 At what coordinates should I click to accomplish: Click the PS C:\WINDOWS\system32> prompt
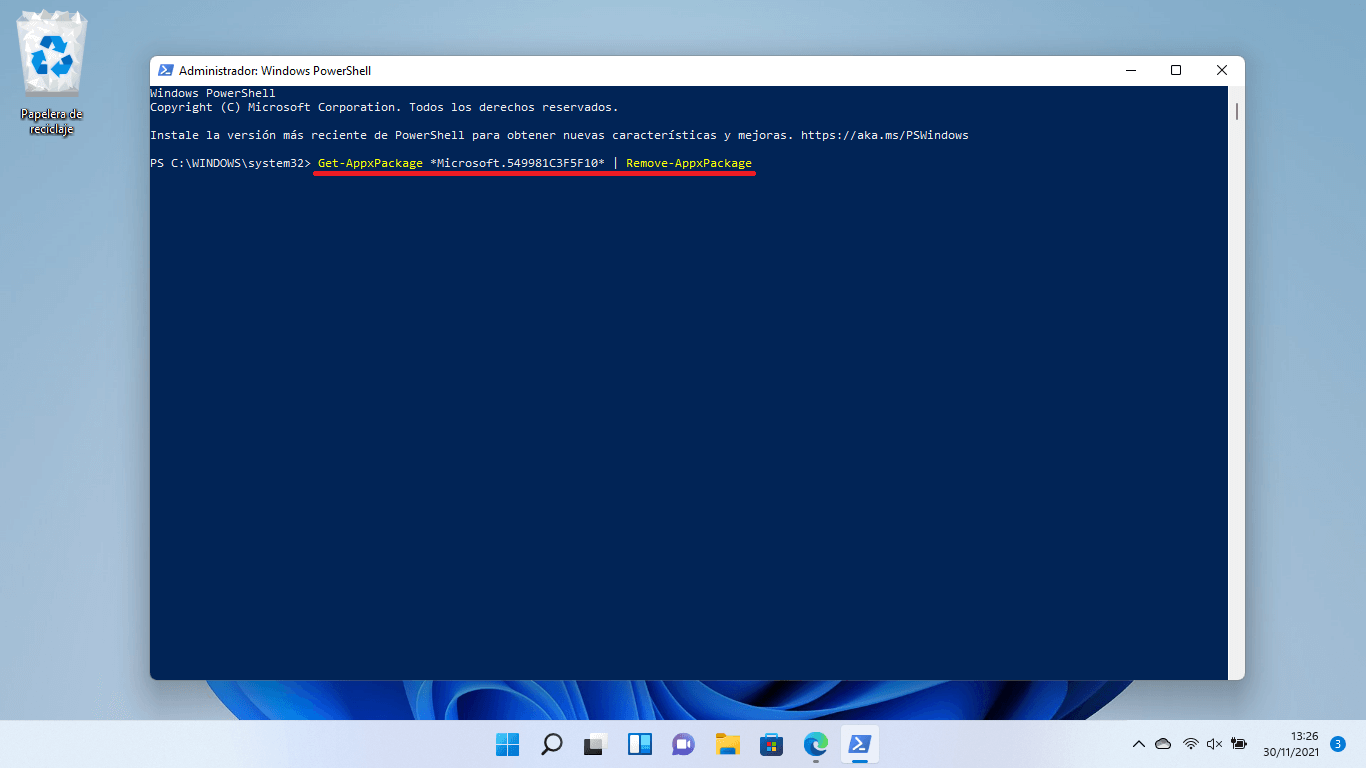[230, 163]
